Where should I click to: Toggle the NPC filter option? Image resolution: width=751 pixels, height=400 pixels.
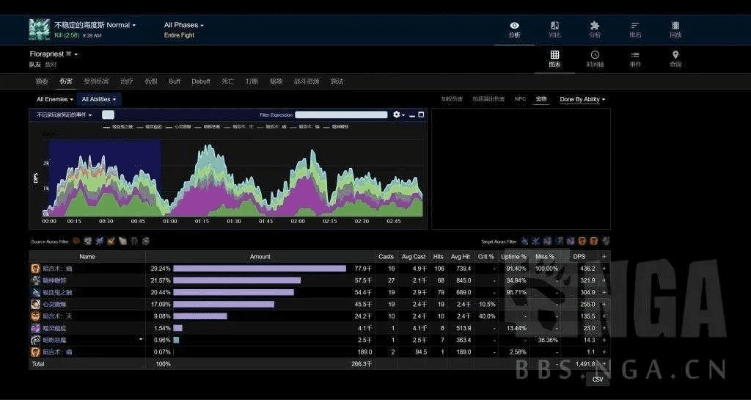tap(519, 99)
